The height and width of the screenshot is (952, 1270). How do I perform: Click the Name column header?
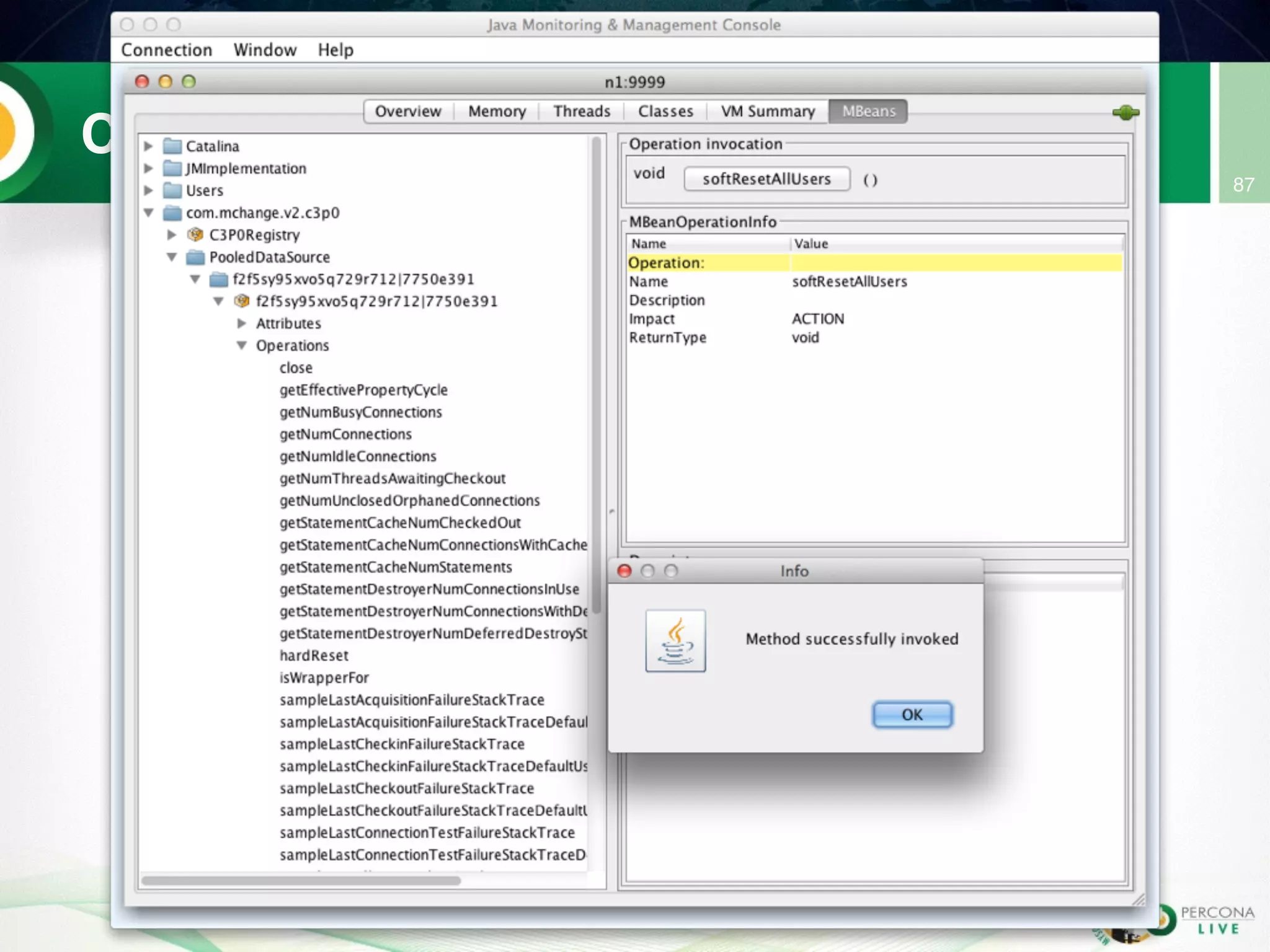pos(708,244)
